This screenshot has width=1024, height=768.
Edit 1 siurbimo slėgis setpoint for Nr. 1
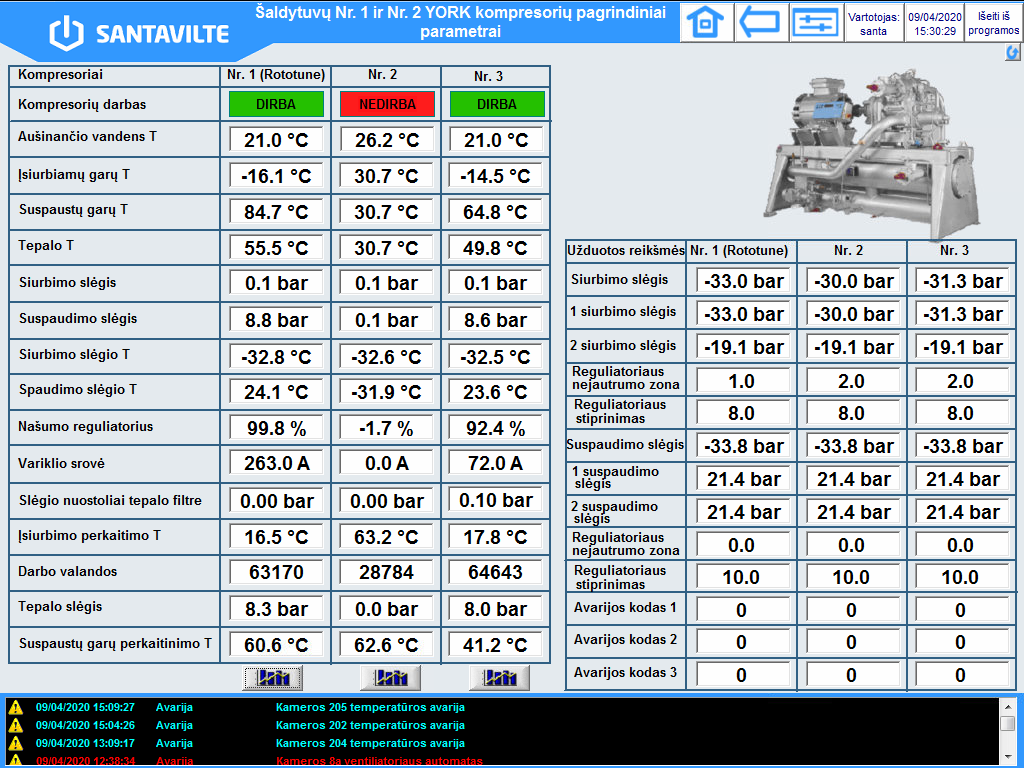[x=743, y=314]
